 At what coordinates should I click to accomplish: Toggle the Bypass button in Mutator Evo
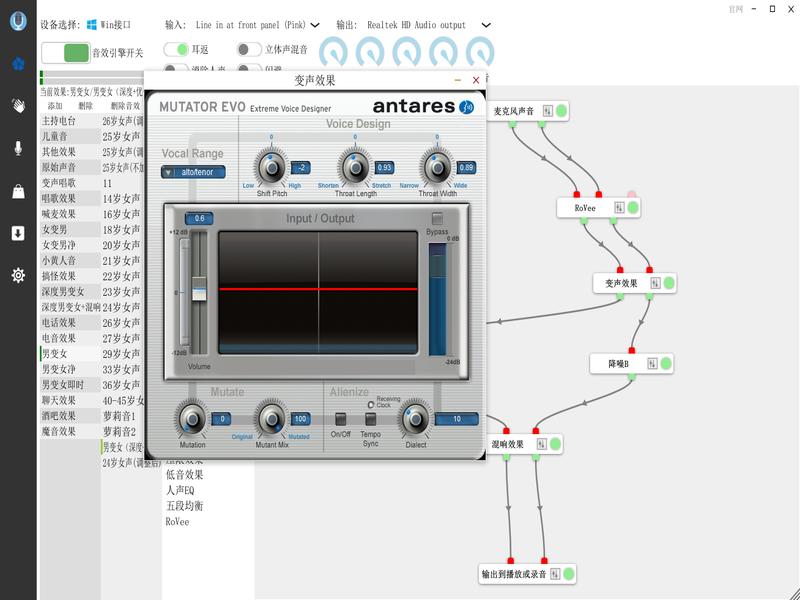[x=437, y=218]
